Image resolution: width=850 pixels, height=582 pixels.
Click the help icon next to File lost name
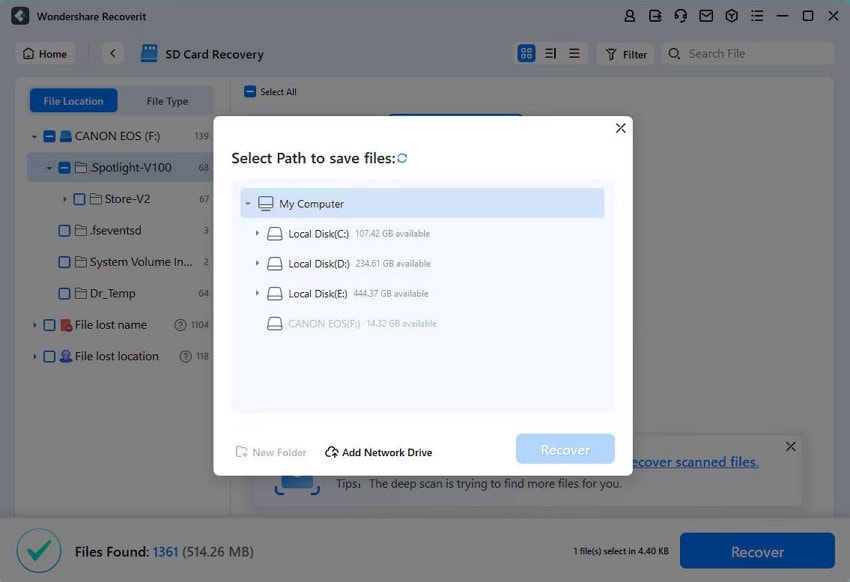pos(180,325)
